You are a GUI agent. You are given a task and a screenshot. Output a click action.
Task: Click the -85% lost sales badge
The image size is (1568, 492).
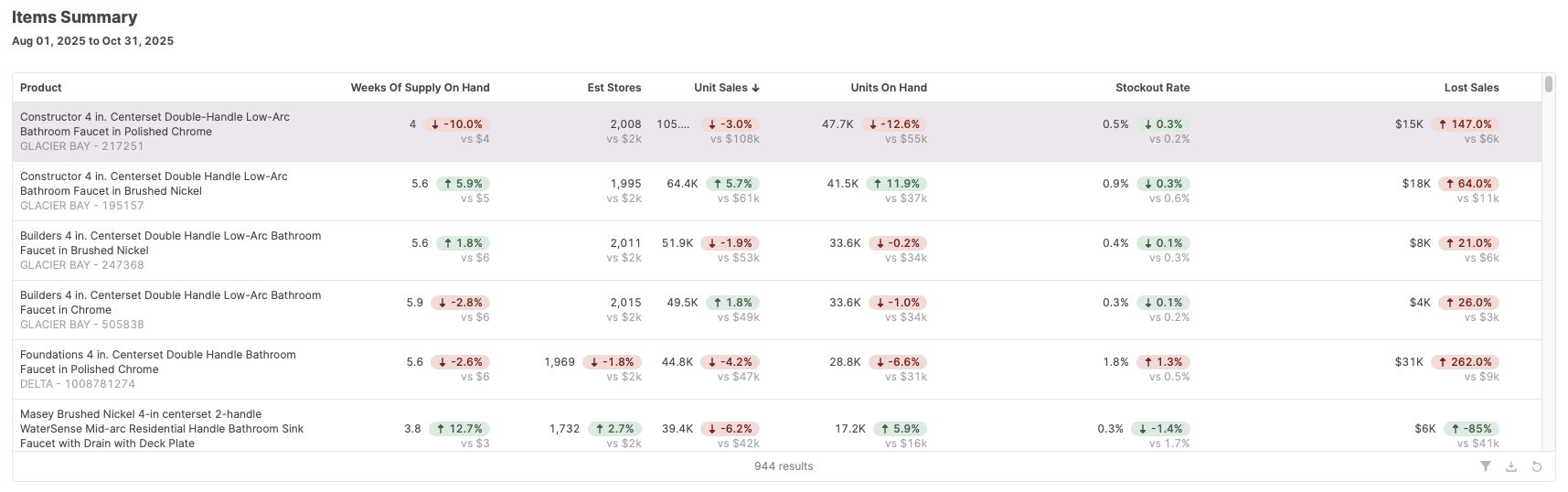click(1471, 429)
